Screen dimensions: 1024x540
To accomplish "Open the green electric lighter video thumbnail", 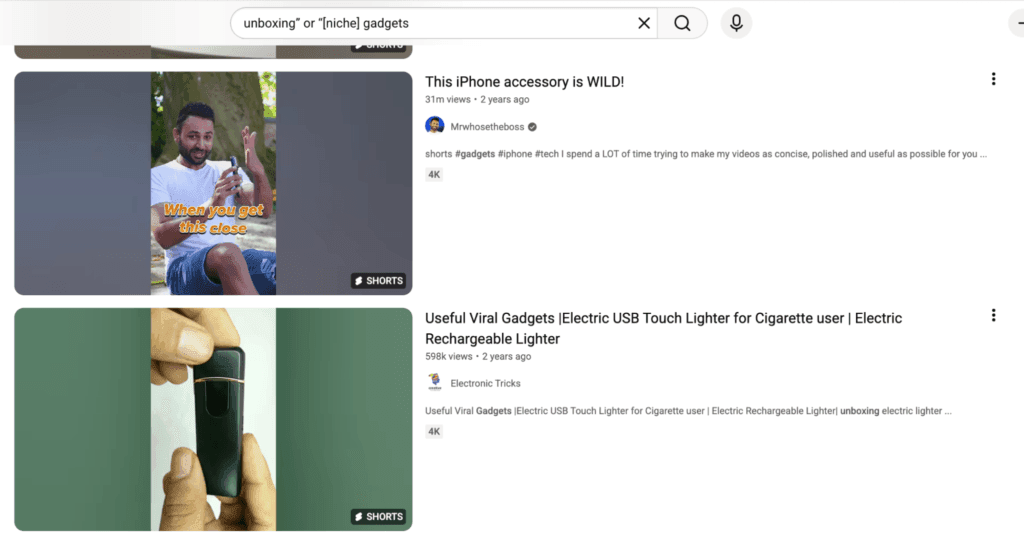I will pyautogui.click(x=214, y=419).
